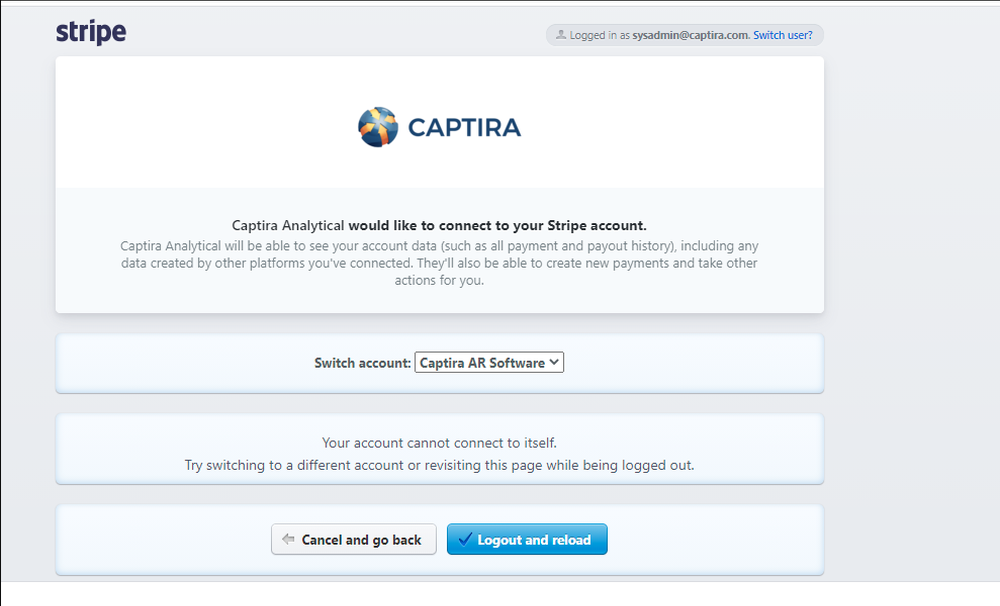Click the sysadmin@captira.com email text
The image size is (1000, 606).
[690, 35]
